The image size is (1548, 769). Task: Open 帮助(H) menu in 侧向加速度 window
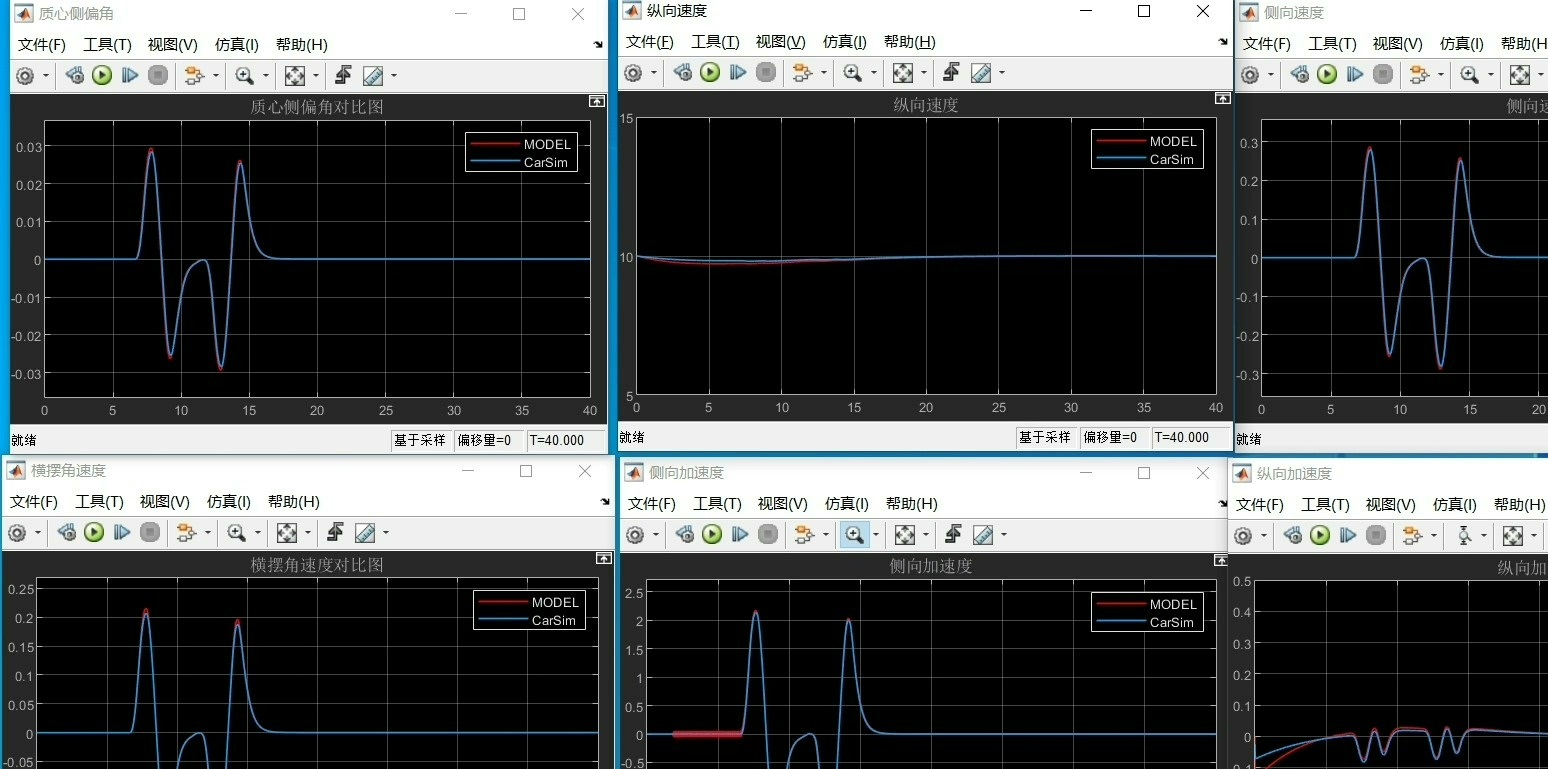click(x=911, y=504)
